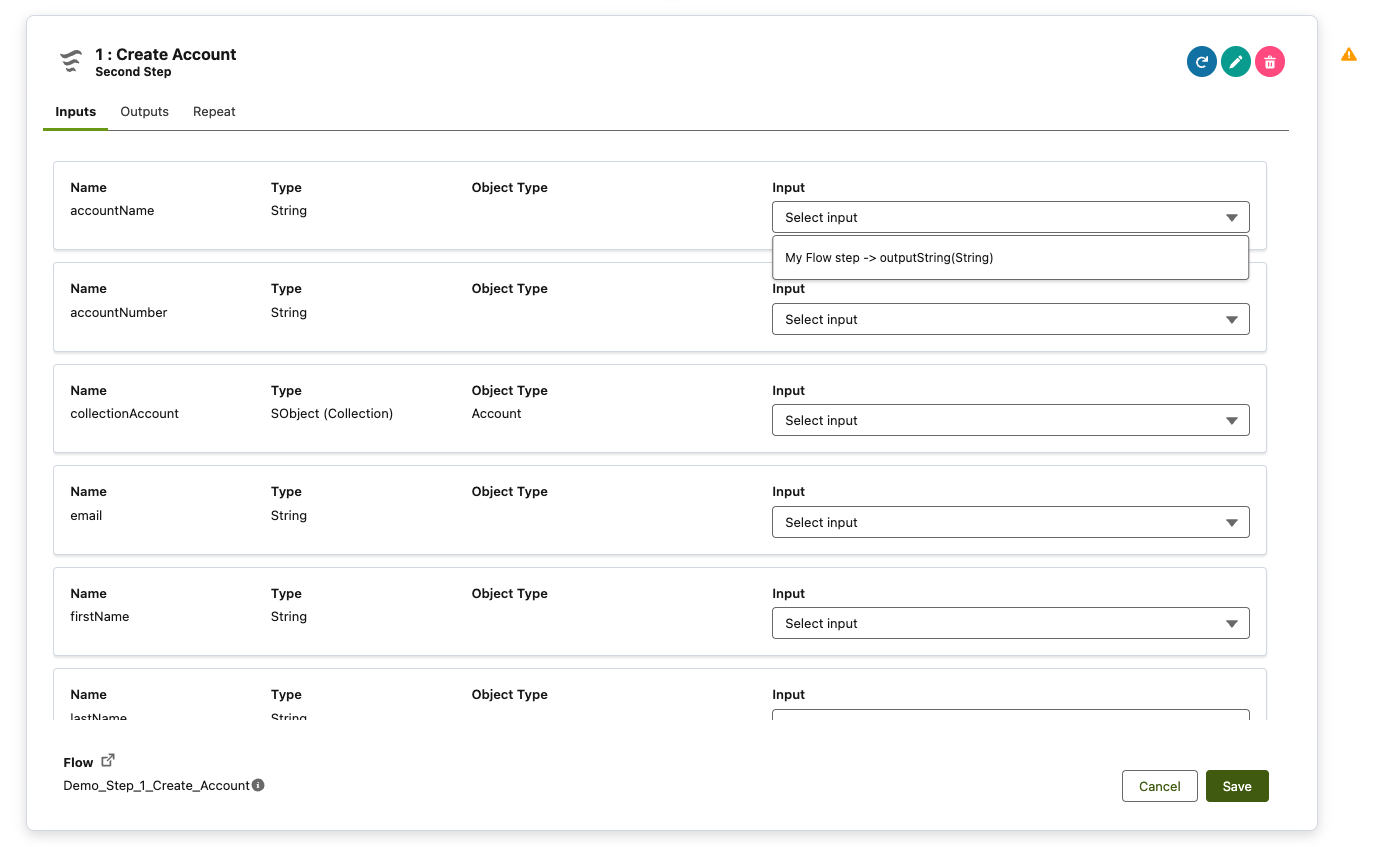Save the step configuration
Viewport: 1396px width, 847px height.
[1237, 786]
